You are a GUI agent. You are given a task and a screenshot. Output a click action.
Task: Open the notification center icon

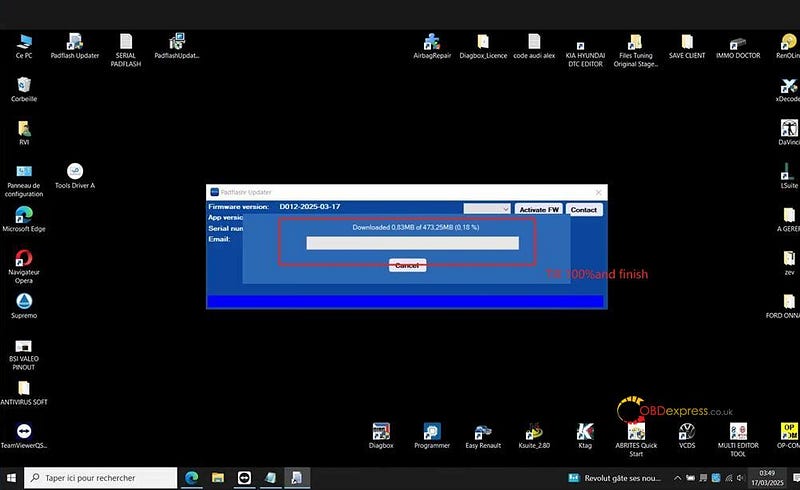click(x=795, y=478)
